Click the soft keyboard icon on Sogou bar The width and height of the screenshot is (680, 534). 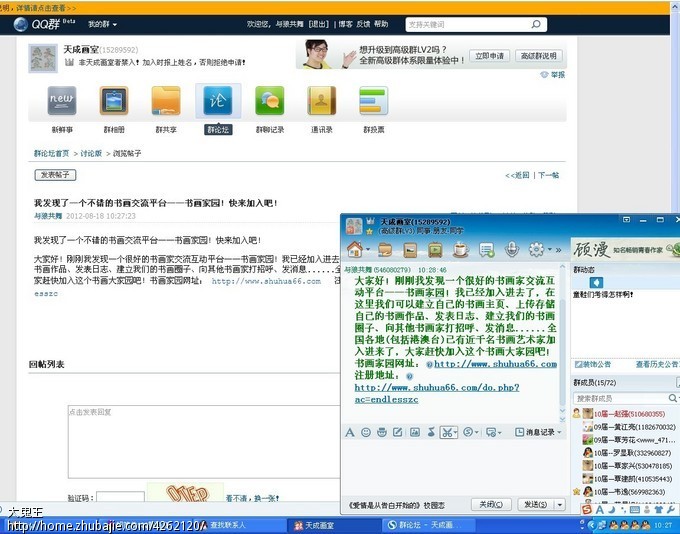coord(634,509)
